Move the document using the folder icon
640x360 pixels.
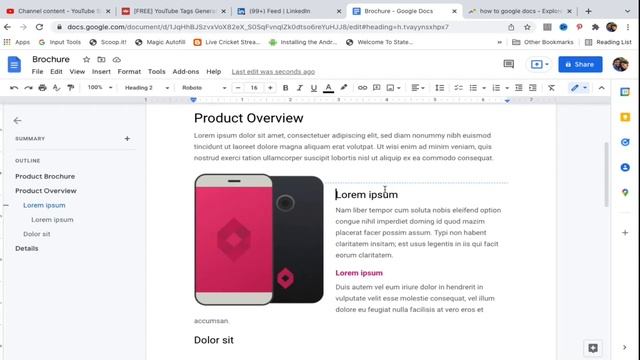click(x=101, y=60)
